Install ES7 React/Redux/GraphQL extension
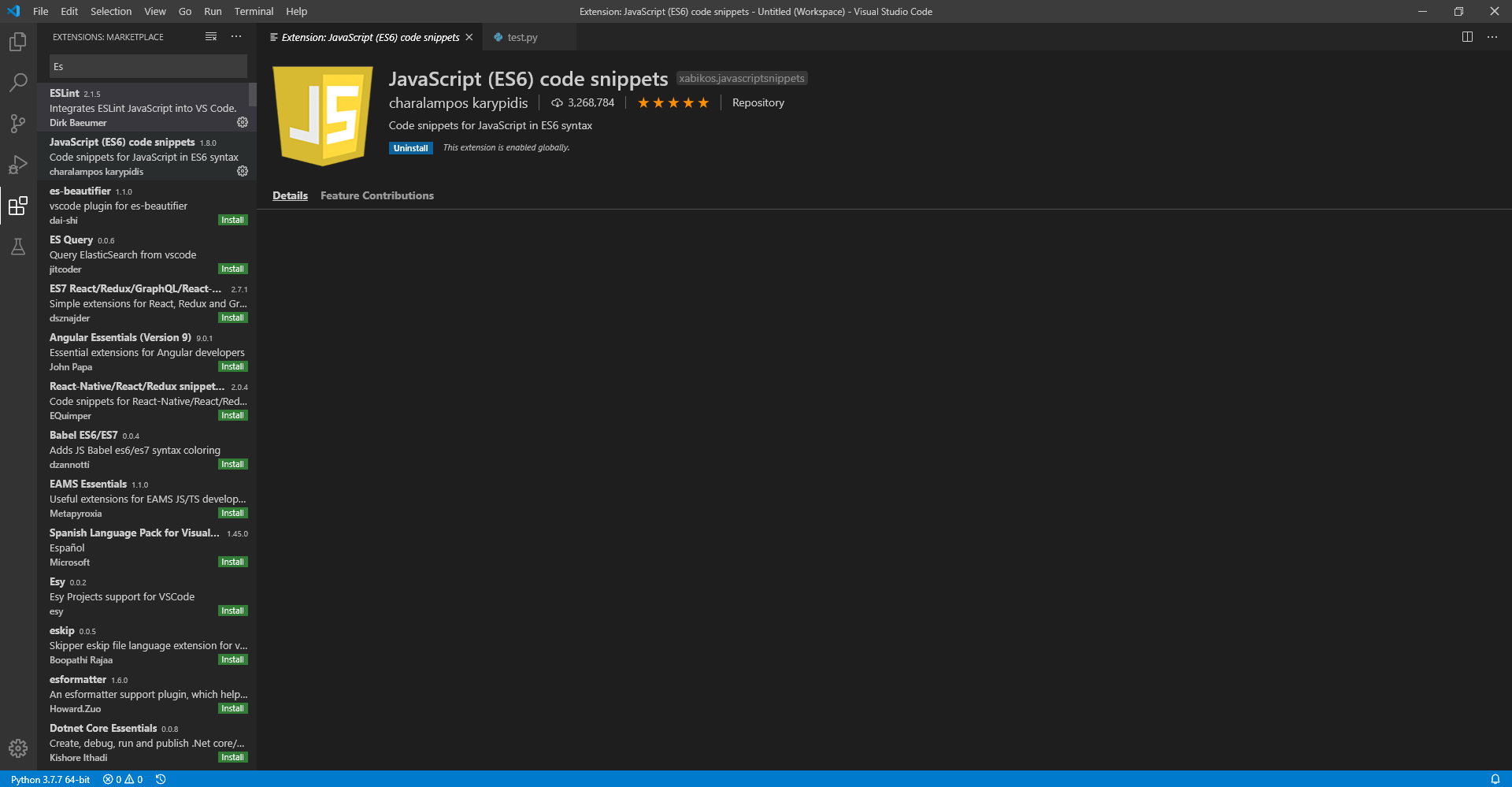Screen dimensions: 1512x787 click(x=232, y=318)
